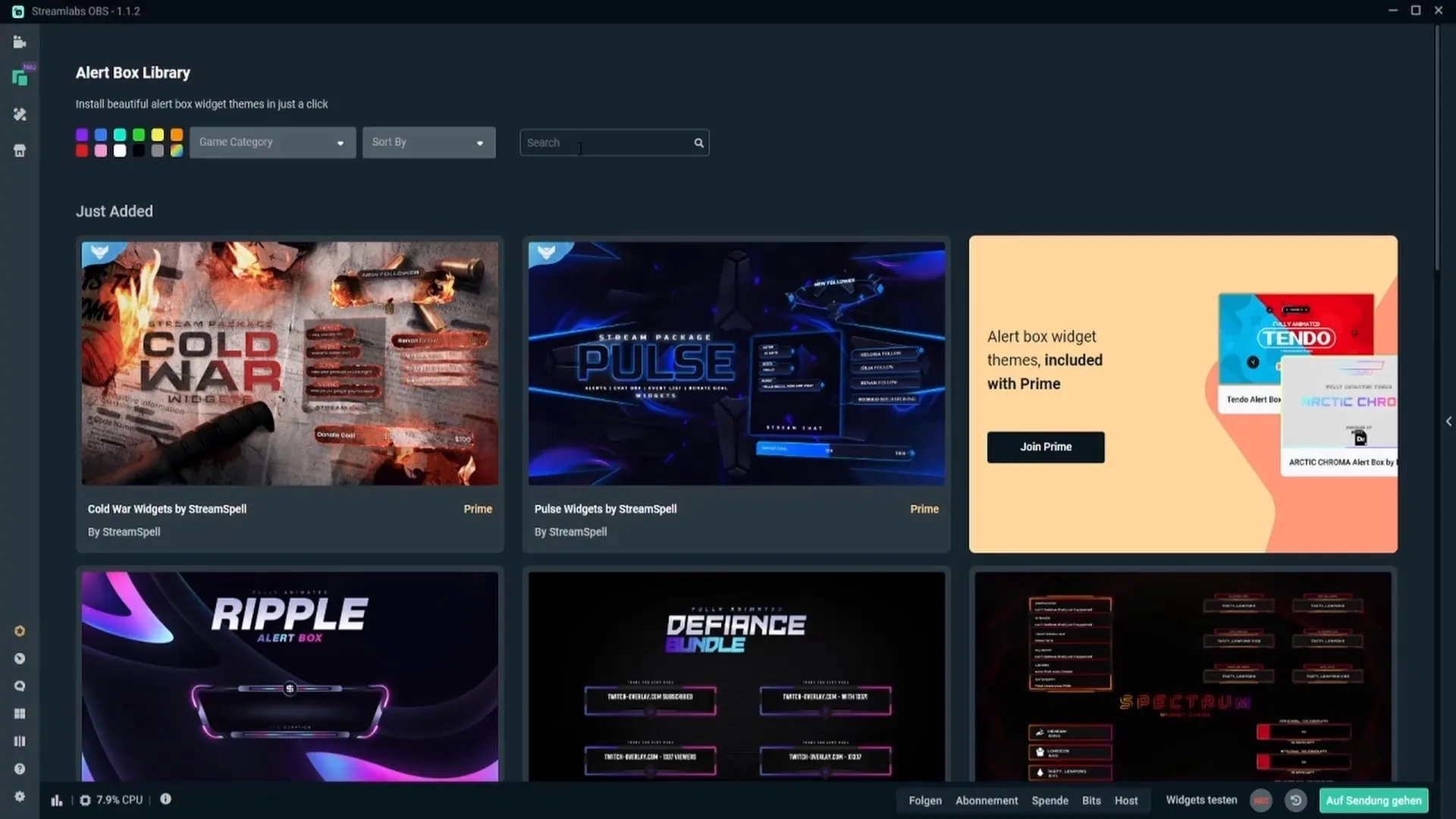Filter themes by pink color swatch
This screenshot has height=819, width=1456.
point(101,150)
